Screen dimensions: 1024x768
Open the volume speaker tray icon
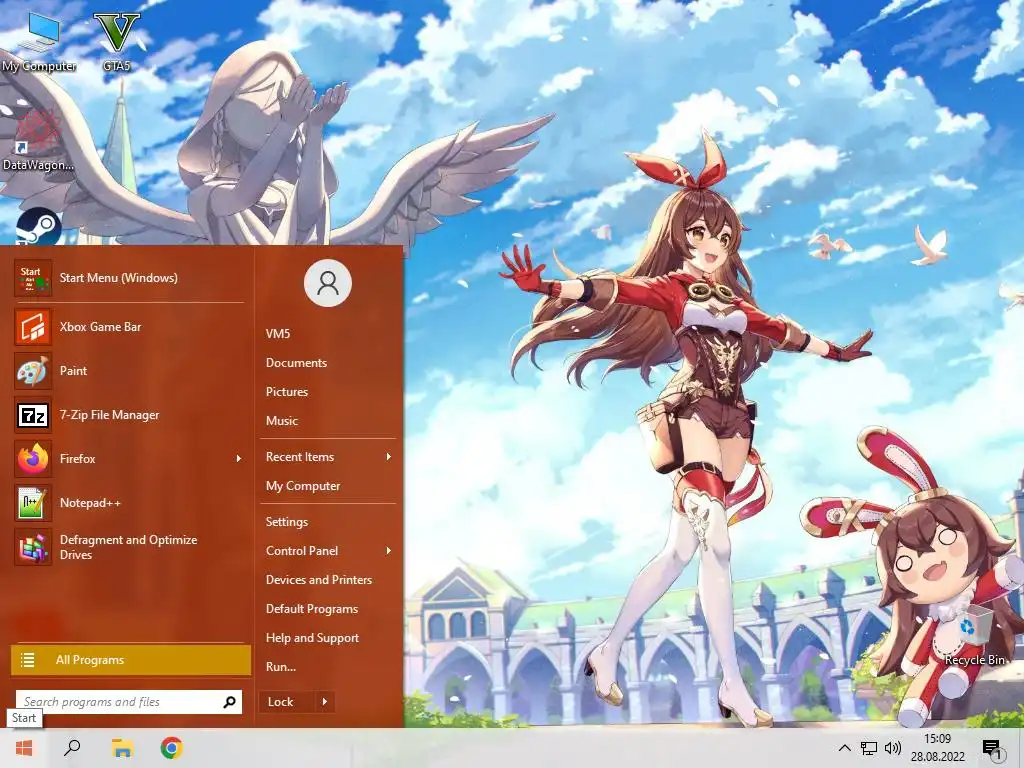click(893, 748)
